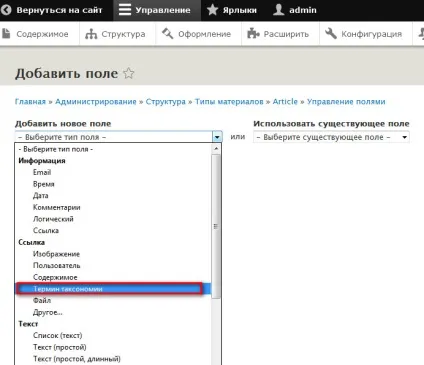Go to Типы материалов breadcrumb link

pyautogui.click(x=229, y=102)
